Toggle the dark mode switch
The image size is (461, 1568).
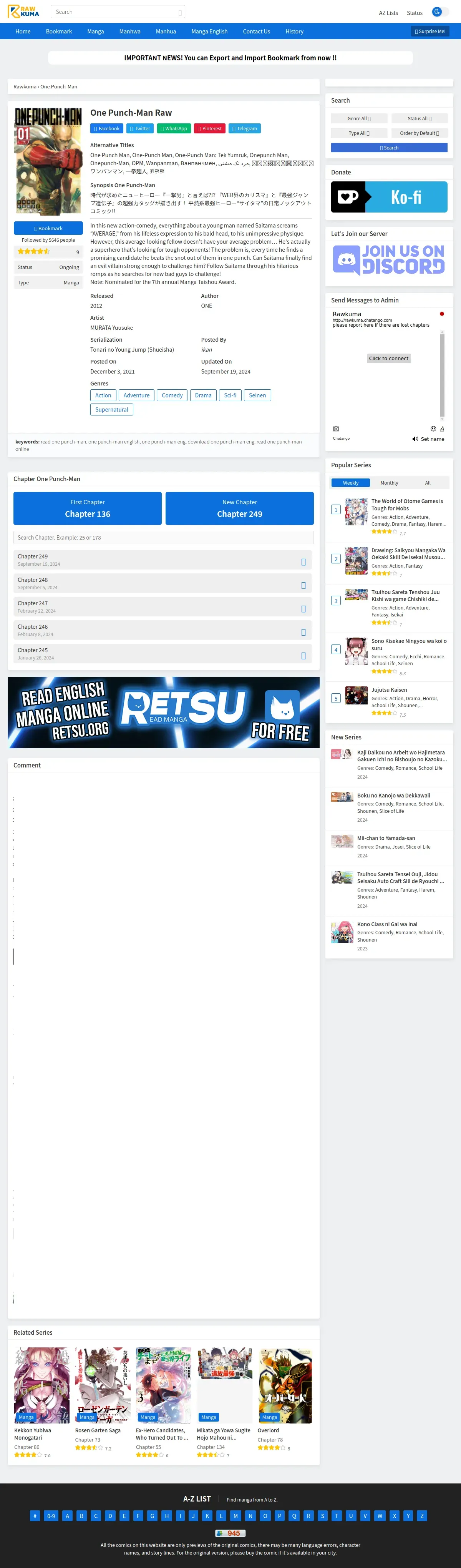[x=440, y=12]
